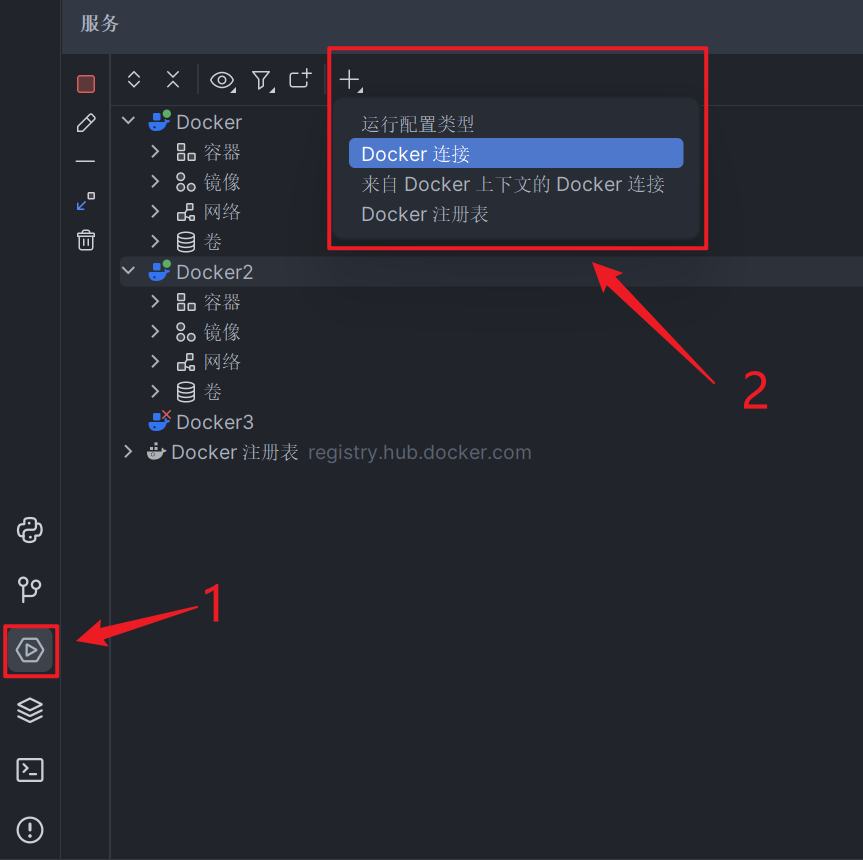Click 卷 label under Docker2
The height and width of the screenshot is (860, 863).
point(212,392)
